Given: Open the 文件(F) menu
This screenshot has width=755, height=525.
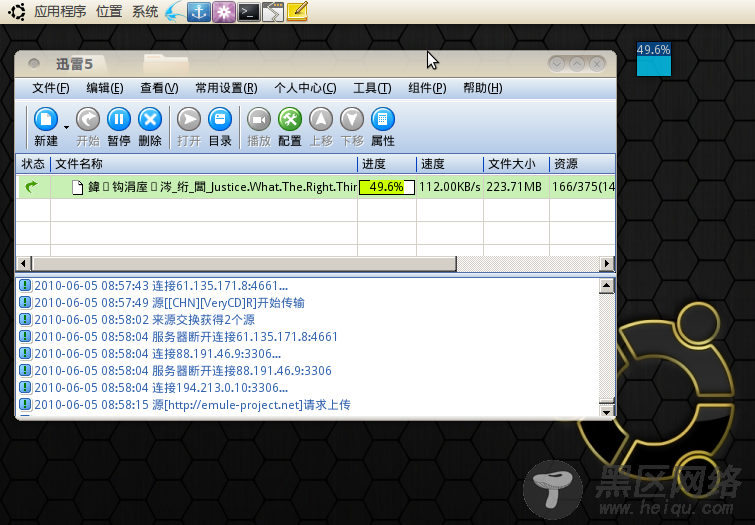Looking at the screenshot, I should point(51,88).
